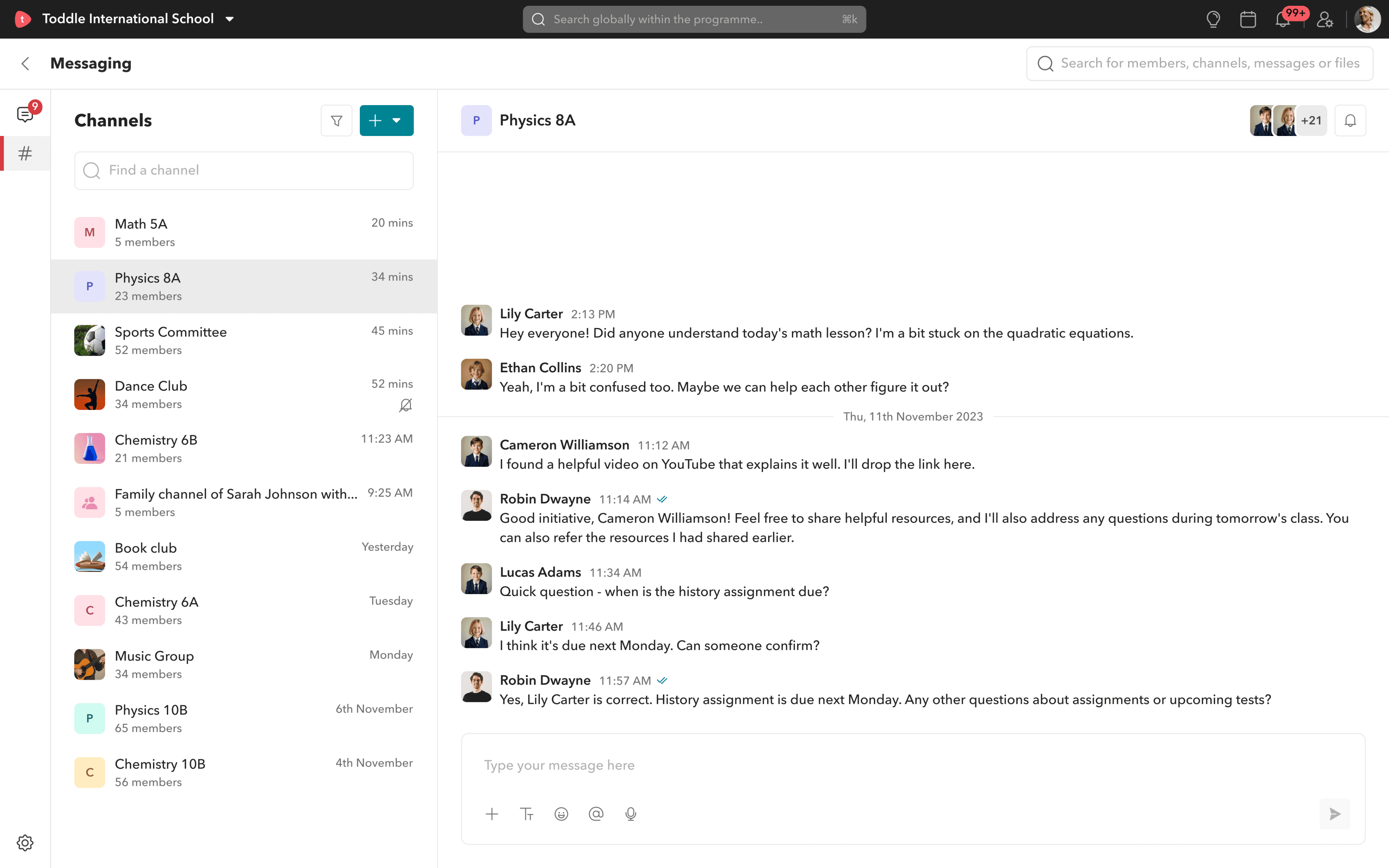
Task: Open the +21 members list
Action: tap(1311, 121)
